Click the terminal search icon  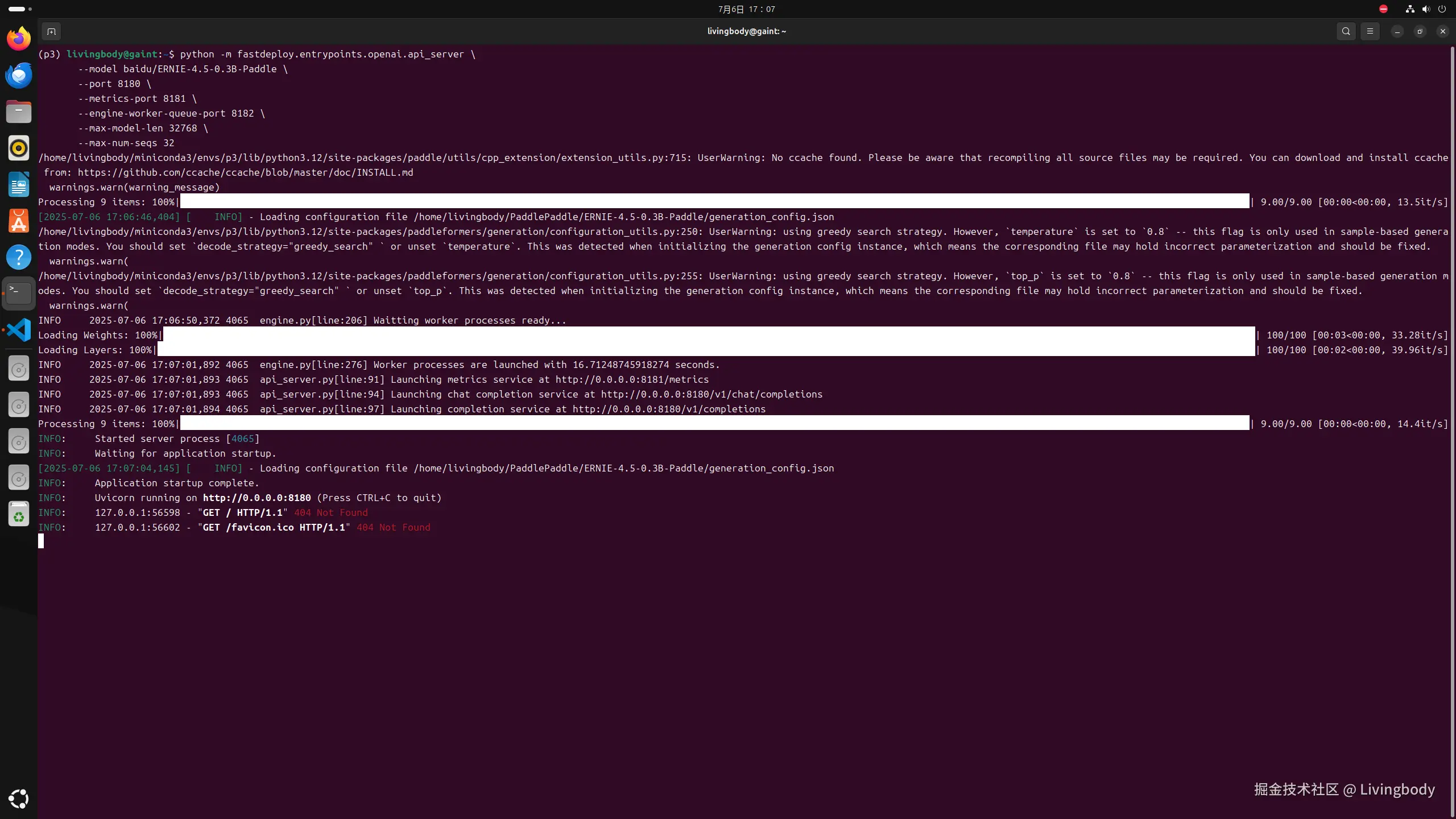(x=1346, y=31)
